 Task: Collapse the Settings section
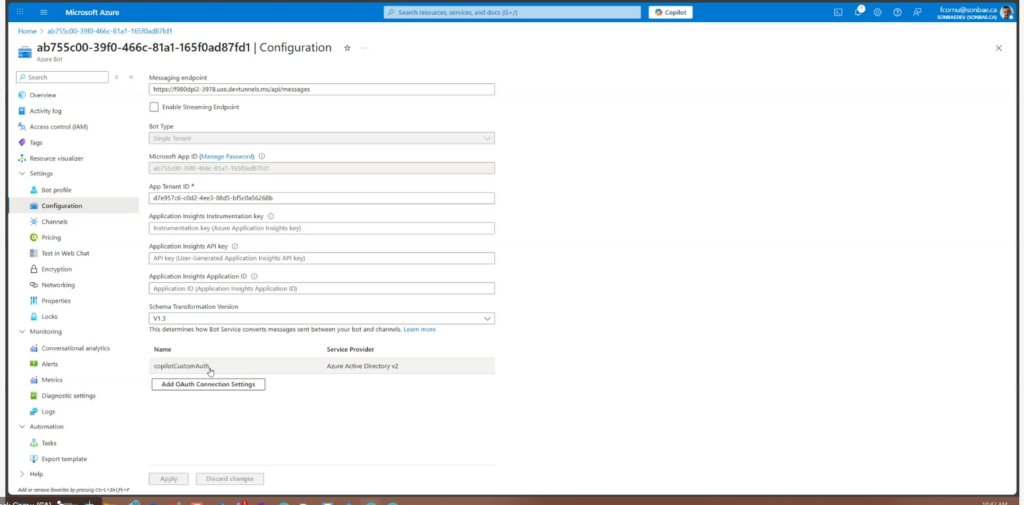point(22,174)
